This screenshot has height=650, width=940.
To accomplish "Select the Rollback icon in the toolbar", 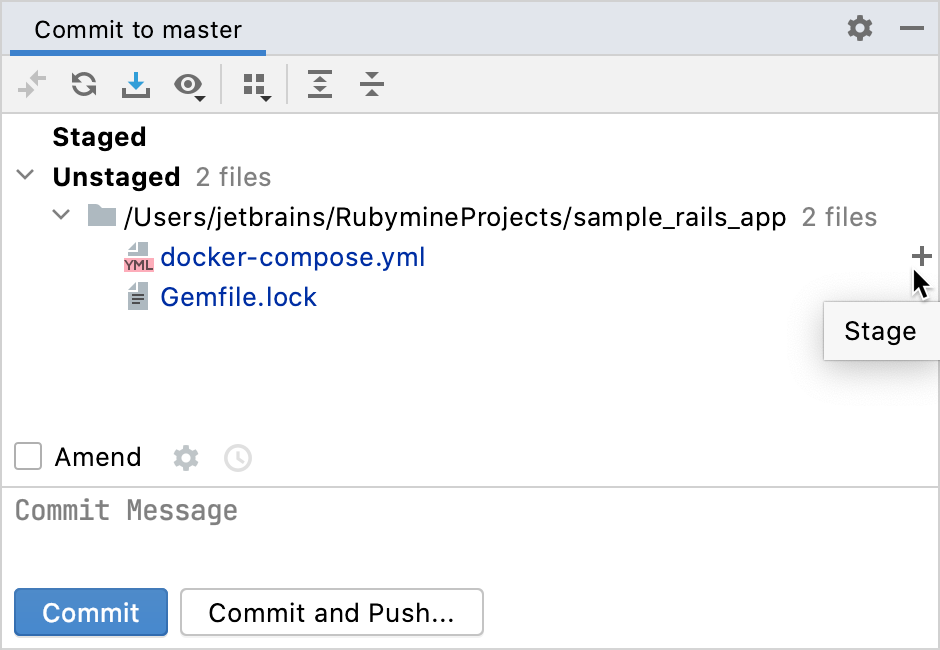I will click(x=31, y=85).
